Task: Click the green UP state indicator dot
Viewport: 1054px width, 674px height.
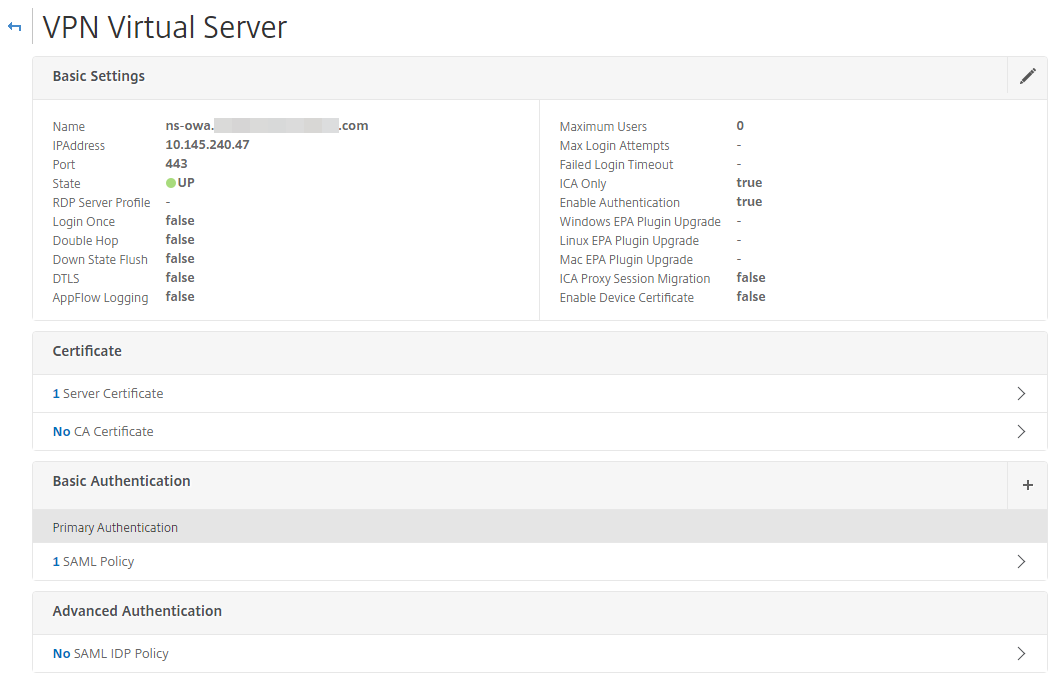Action: 171,183
